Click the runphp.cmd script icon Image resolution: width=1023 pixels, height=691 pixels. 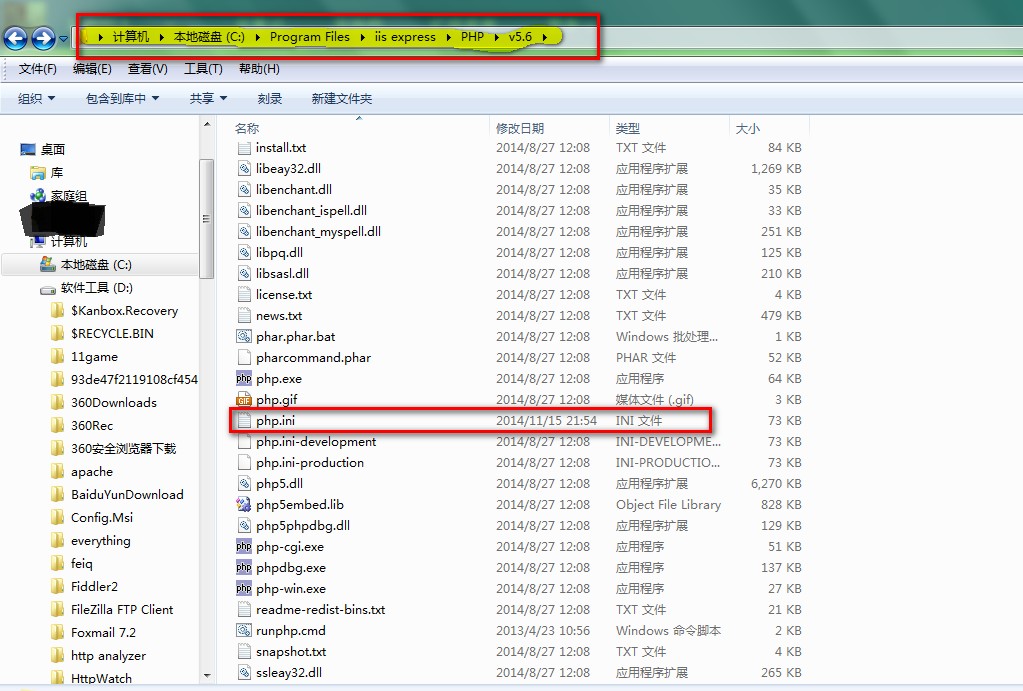point(244,631)
